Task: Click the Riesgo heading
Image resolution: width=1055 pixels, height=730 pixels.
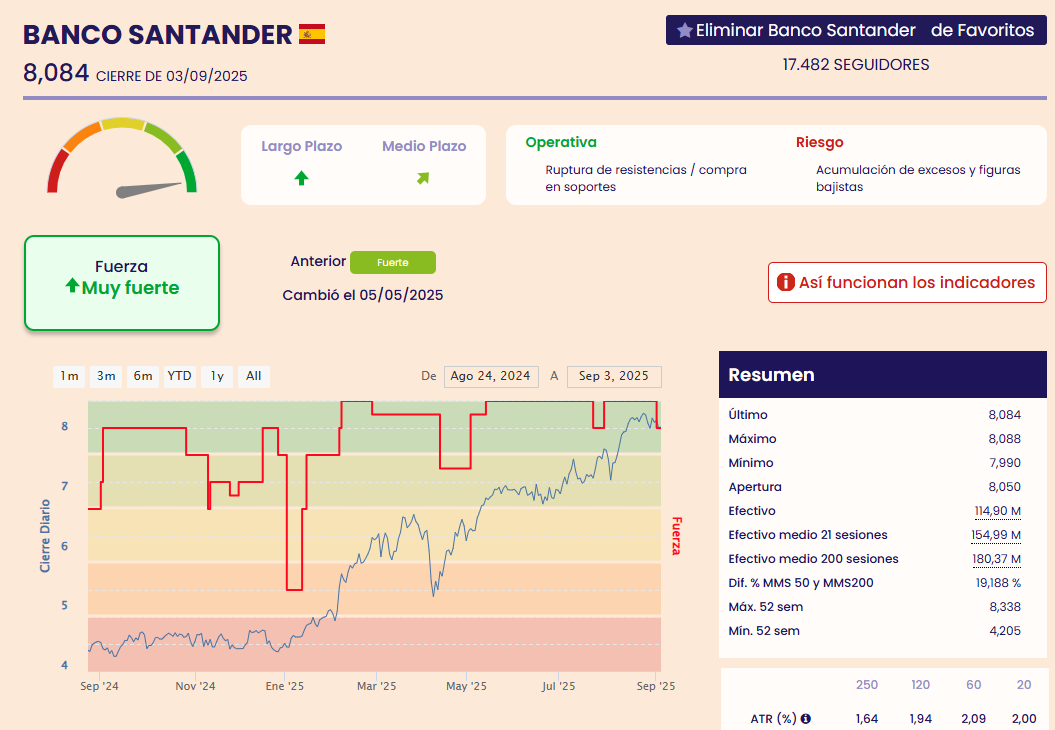Action: pyautogui.click(x=820, y=142)
